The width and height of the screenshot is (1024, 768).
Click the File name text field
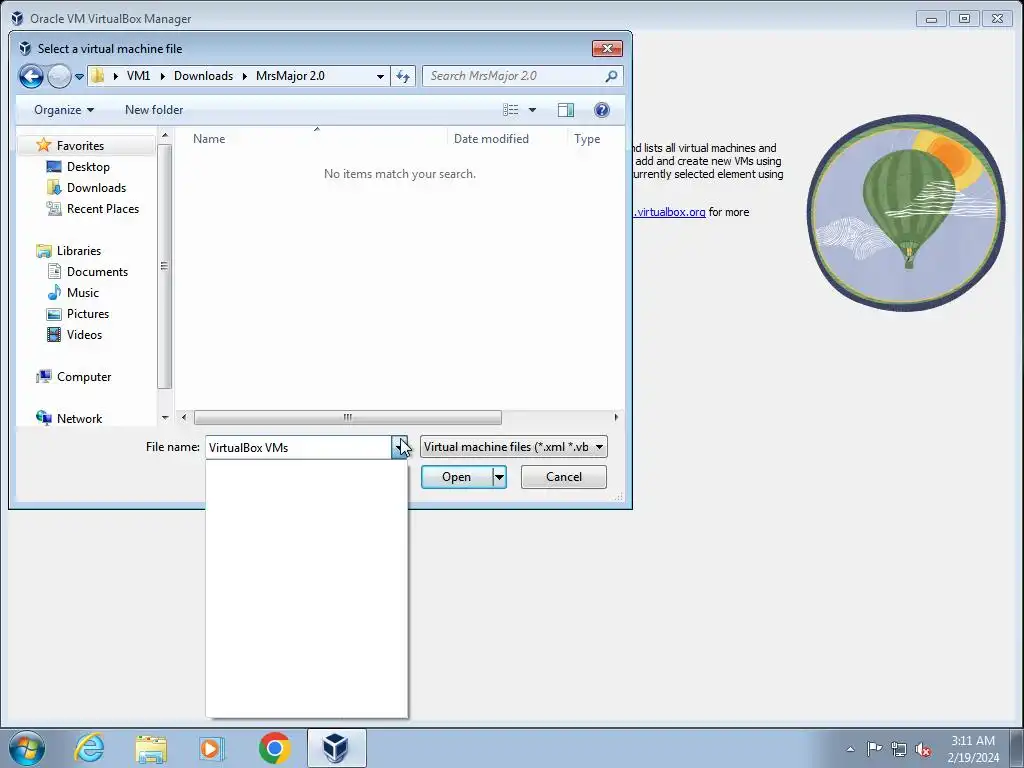pyautogui.click(x=298, y=447)
